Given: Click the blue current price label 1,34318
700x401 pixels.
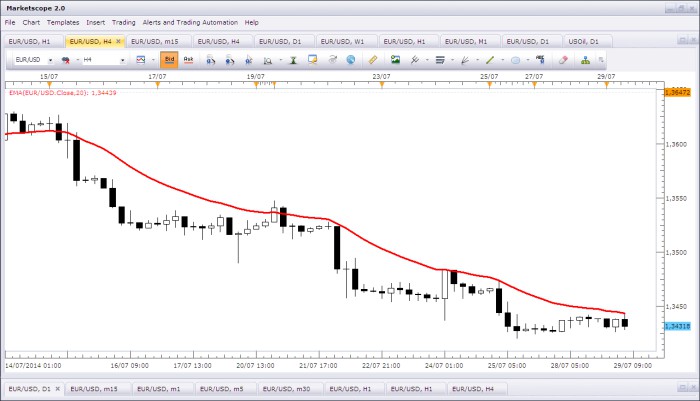Looking at the screenshot, I should [678, 326].
